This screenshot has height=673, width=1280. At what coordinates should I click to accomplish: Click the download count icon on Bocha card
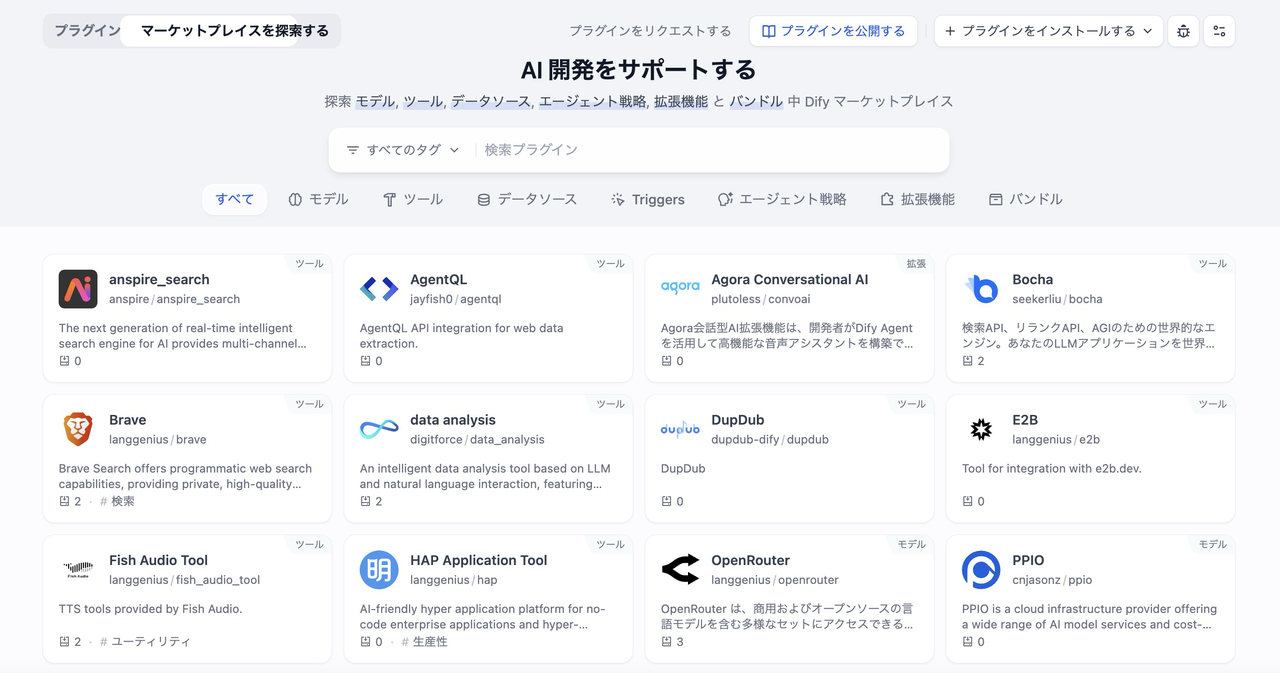968,361
